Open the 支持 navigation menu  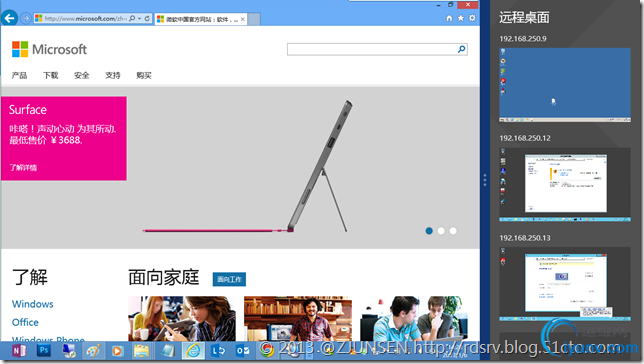[113, 75]
